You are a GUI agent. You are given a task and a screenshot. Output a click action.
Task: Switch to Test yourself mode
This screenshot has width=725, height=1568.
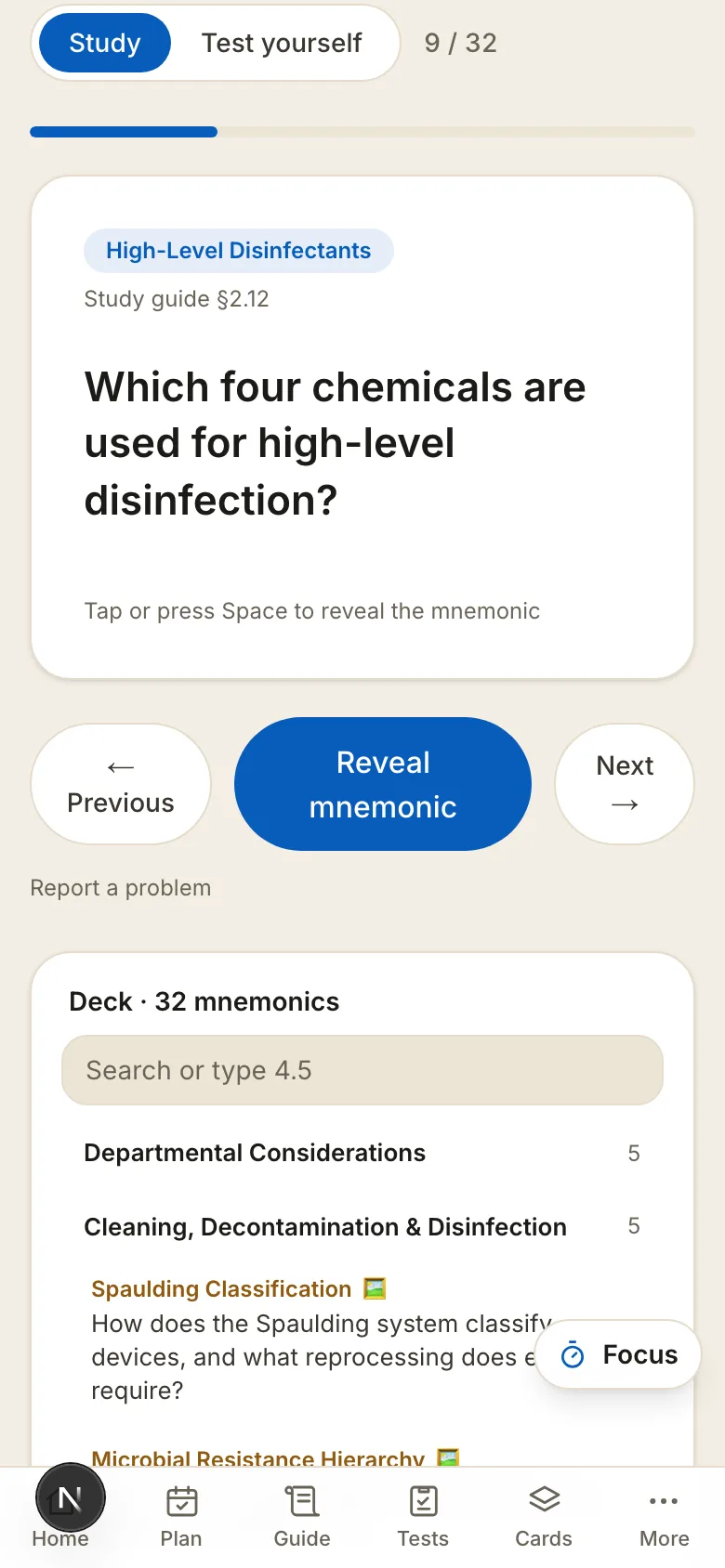(282, 43)
